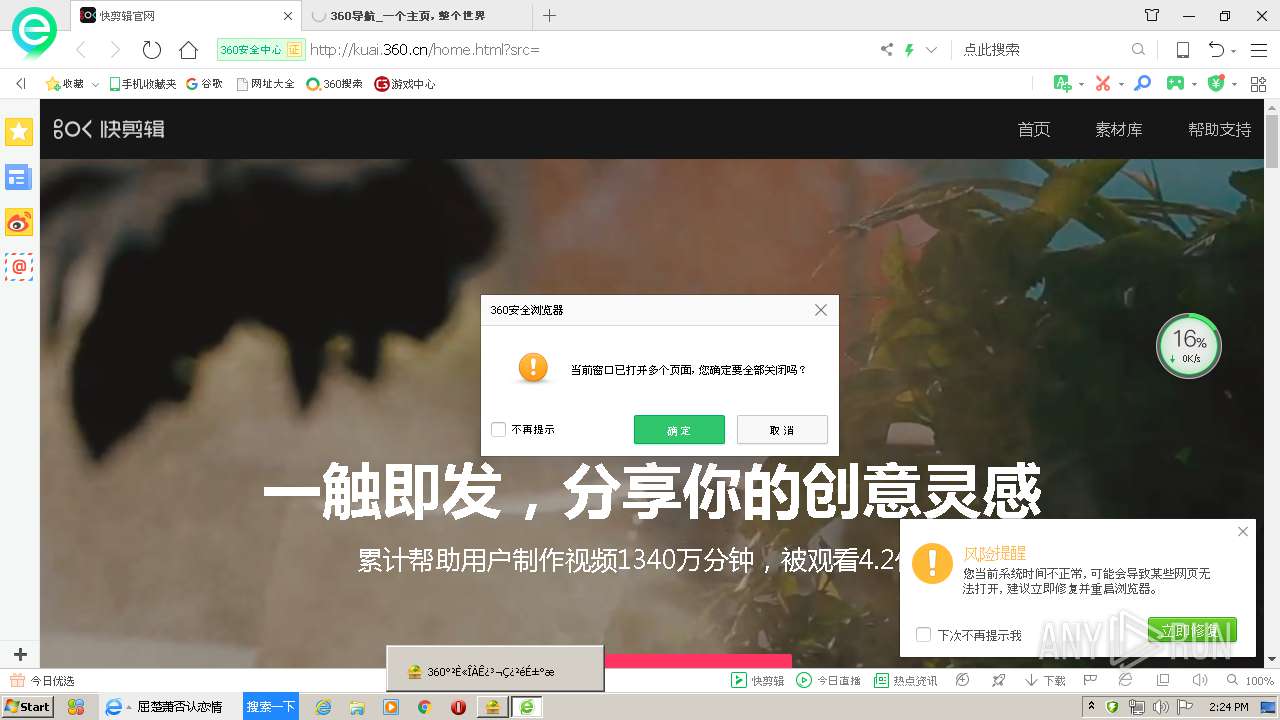The height and width of the screenshot is (720, 1280).
Task: Click the skin shirt icon in title bar
Action: point(1152,16)
